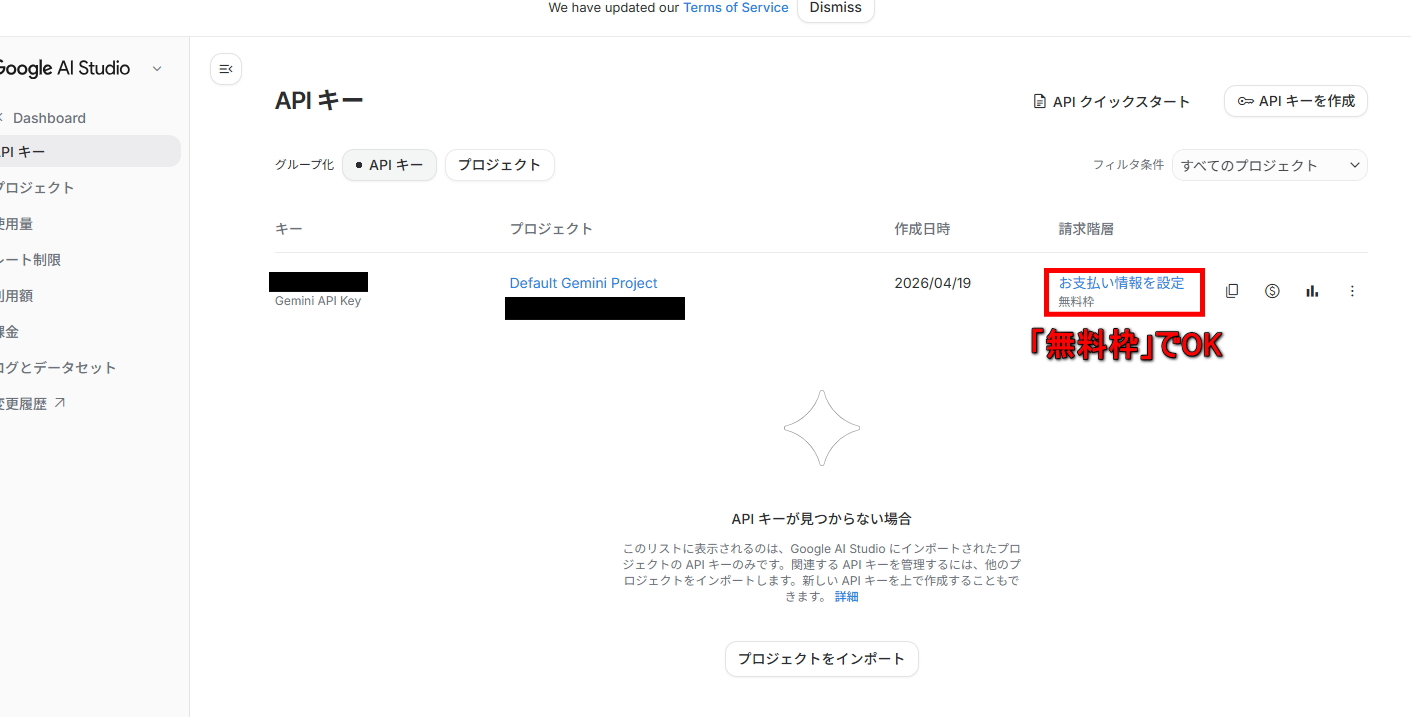Click the copy API key icon
This screenshot has height=717, width=1411.
(x=1232, y=291)
